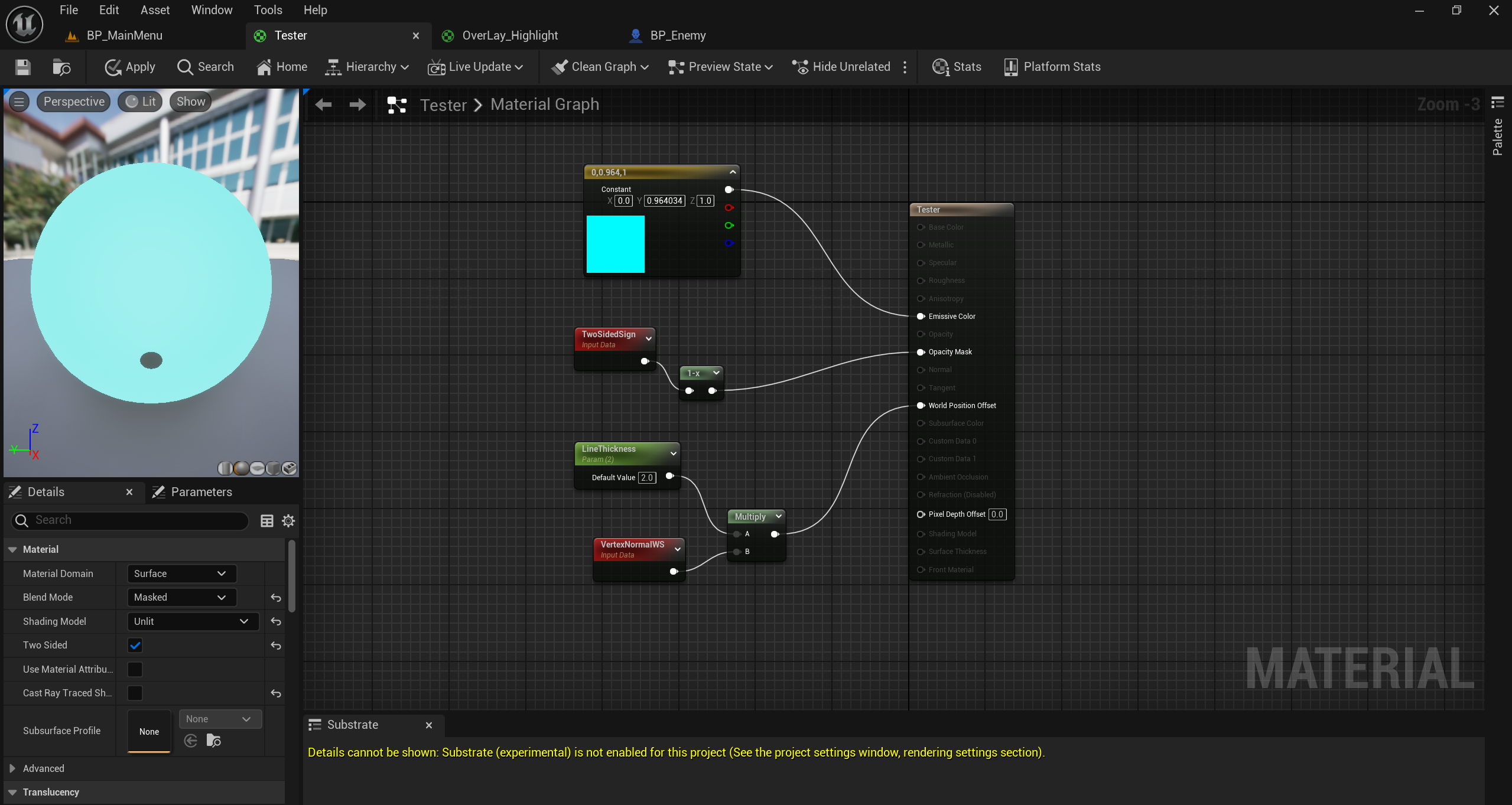
Task: Browse to Subsurface Profile in Content Browser
Action: click(x=214, y=741)
